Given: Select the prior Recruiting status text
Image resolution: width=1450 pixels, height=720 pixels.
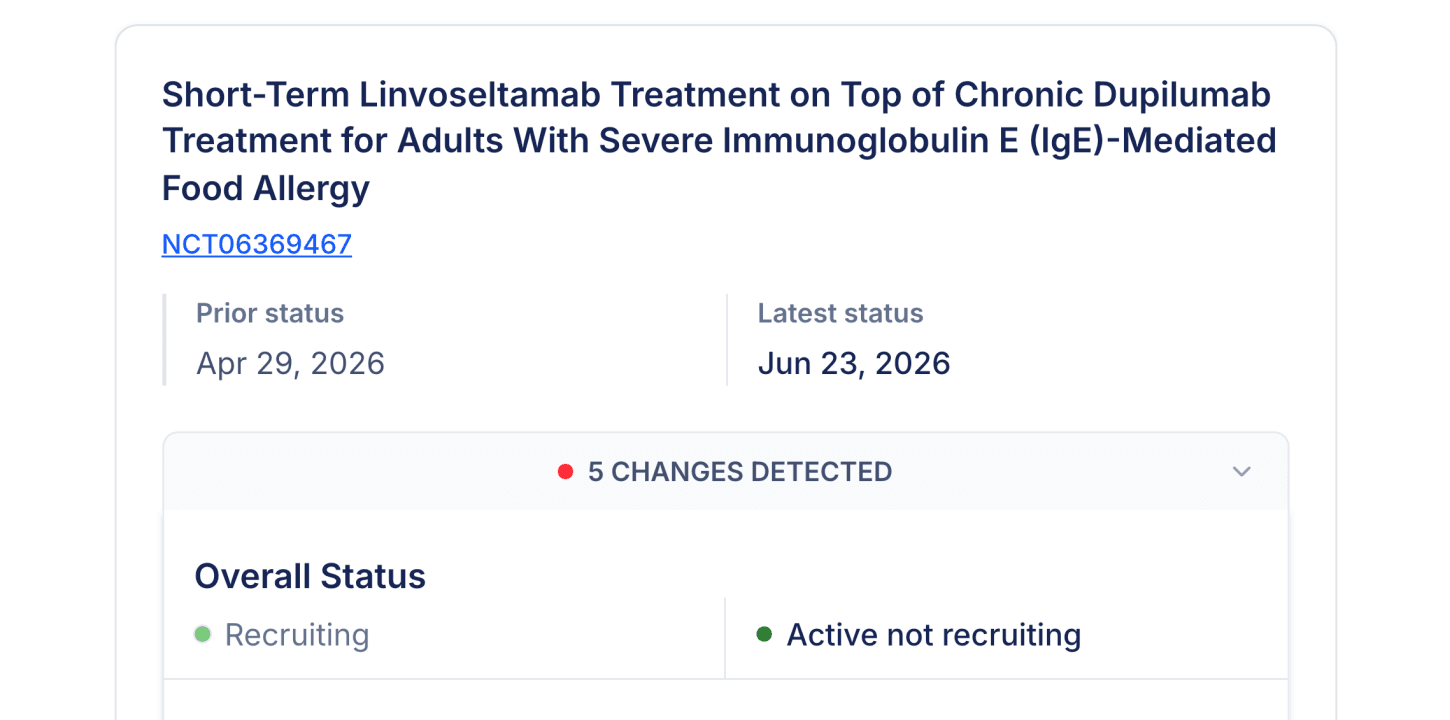Looking at the screenshot, I should (297, 635).
